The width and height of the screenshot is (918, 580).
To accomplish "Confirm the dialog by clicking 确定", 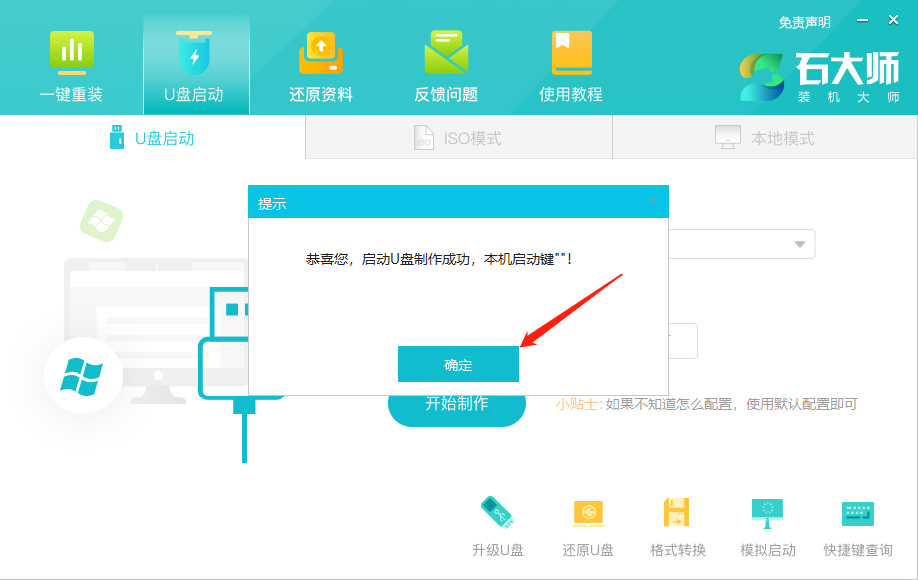I will coord(458,364).
